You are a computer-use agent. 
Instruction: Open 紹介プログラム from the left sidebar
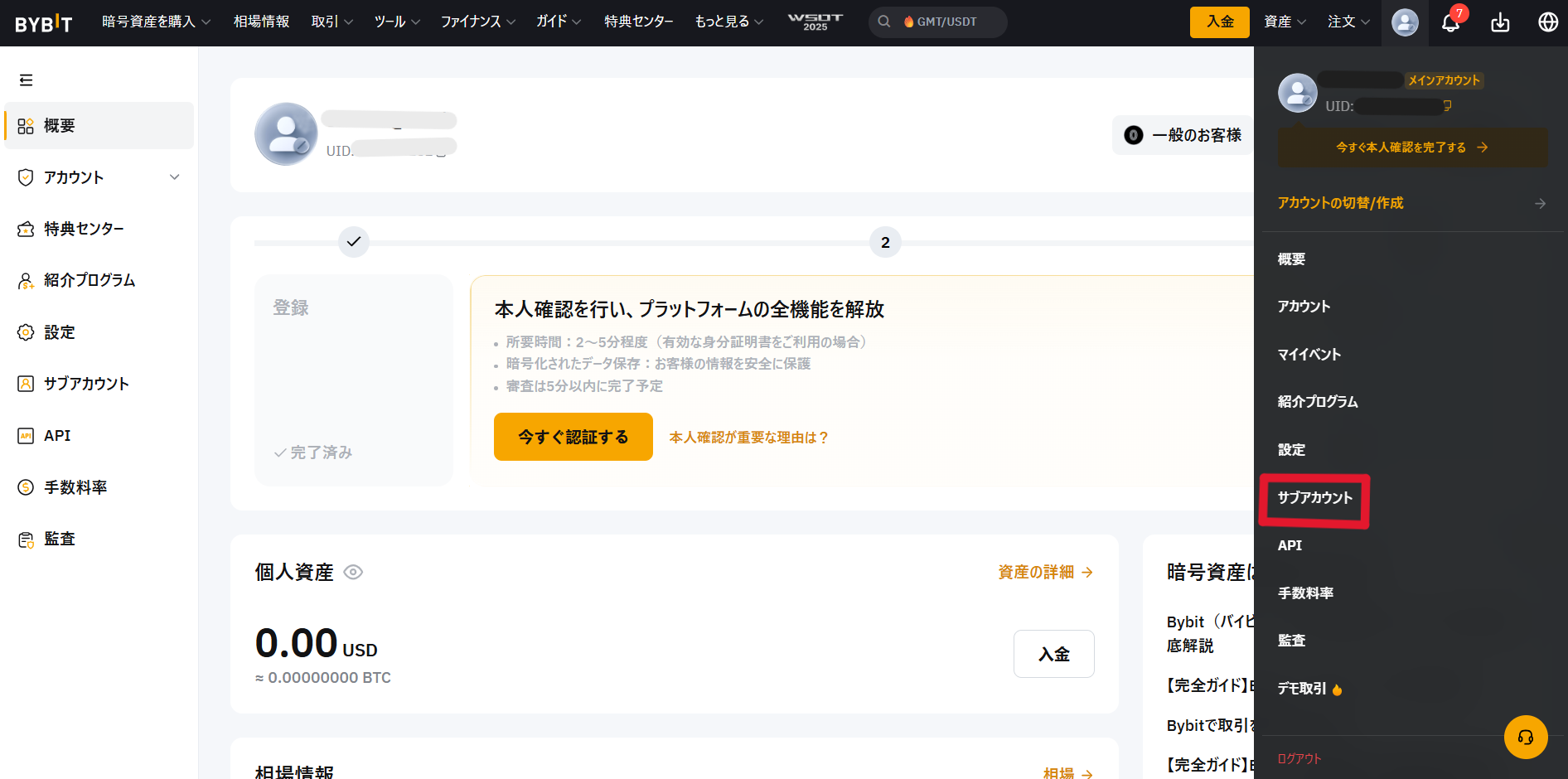90,280
